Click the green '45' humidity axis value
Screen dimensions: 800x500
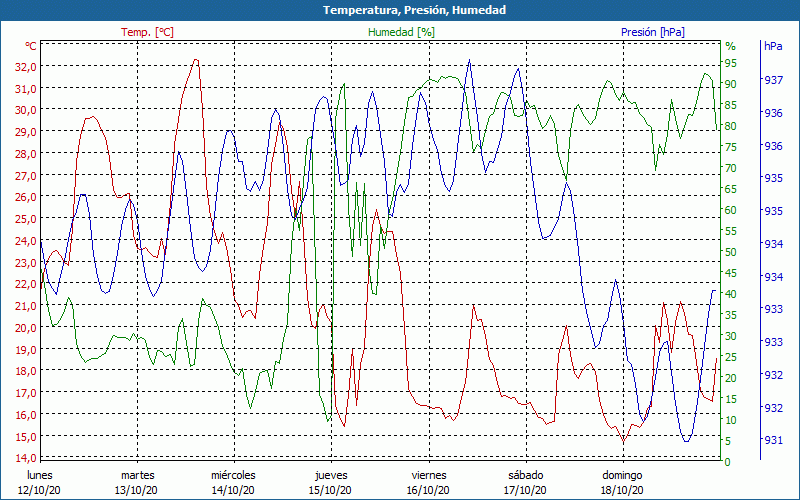pos(731,273)
